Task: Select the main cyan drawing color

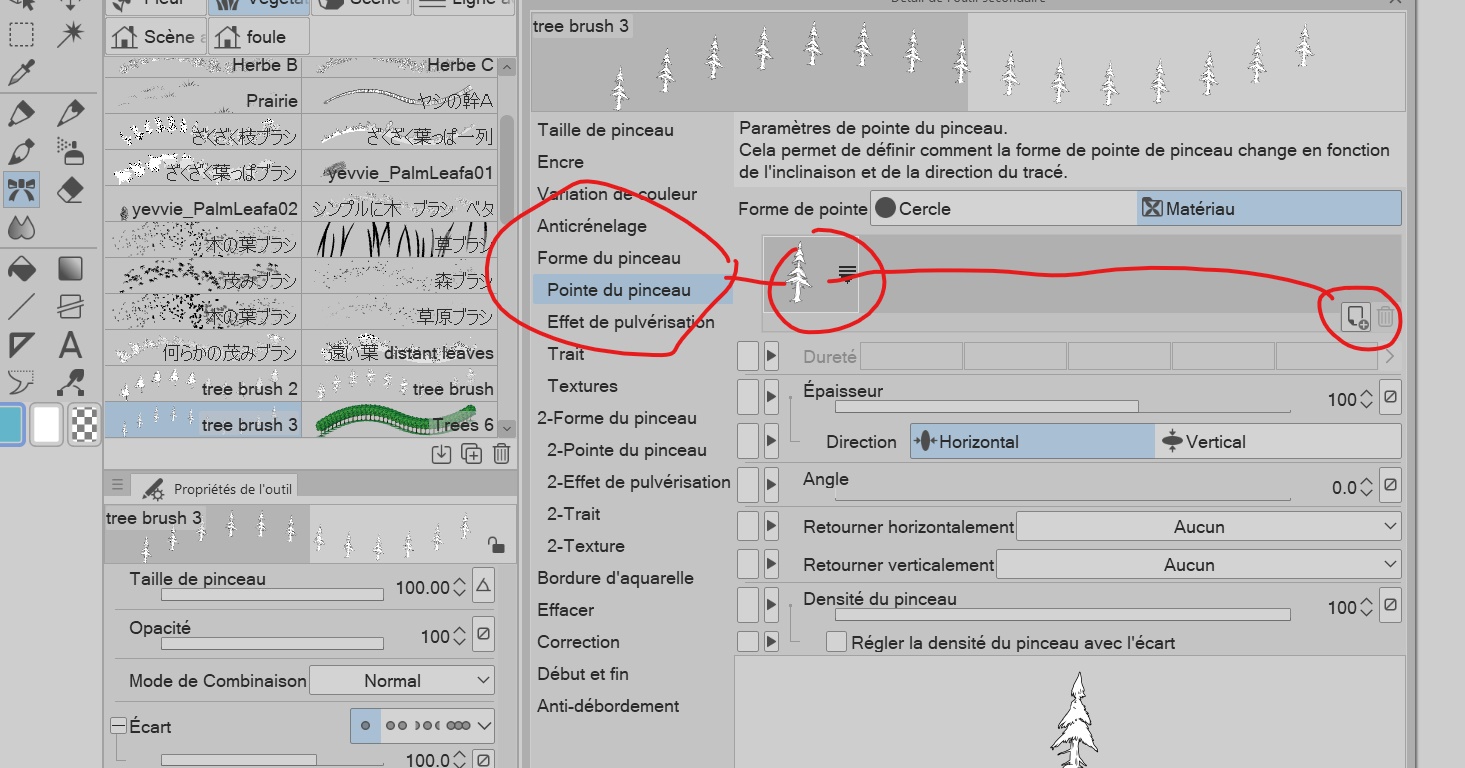Action: click(x=9, y=424)
